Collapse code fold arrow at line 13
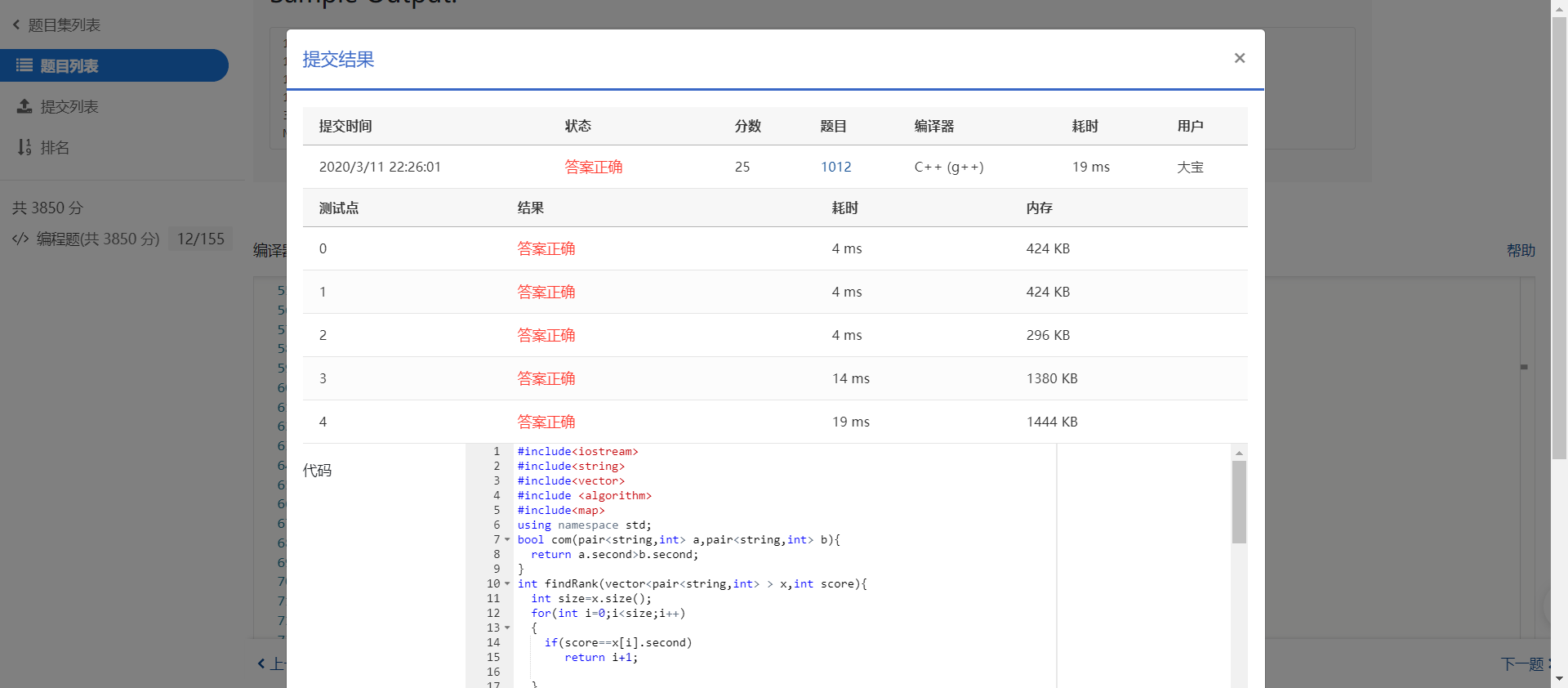 [x=507, y=628]
